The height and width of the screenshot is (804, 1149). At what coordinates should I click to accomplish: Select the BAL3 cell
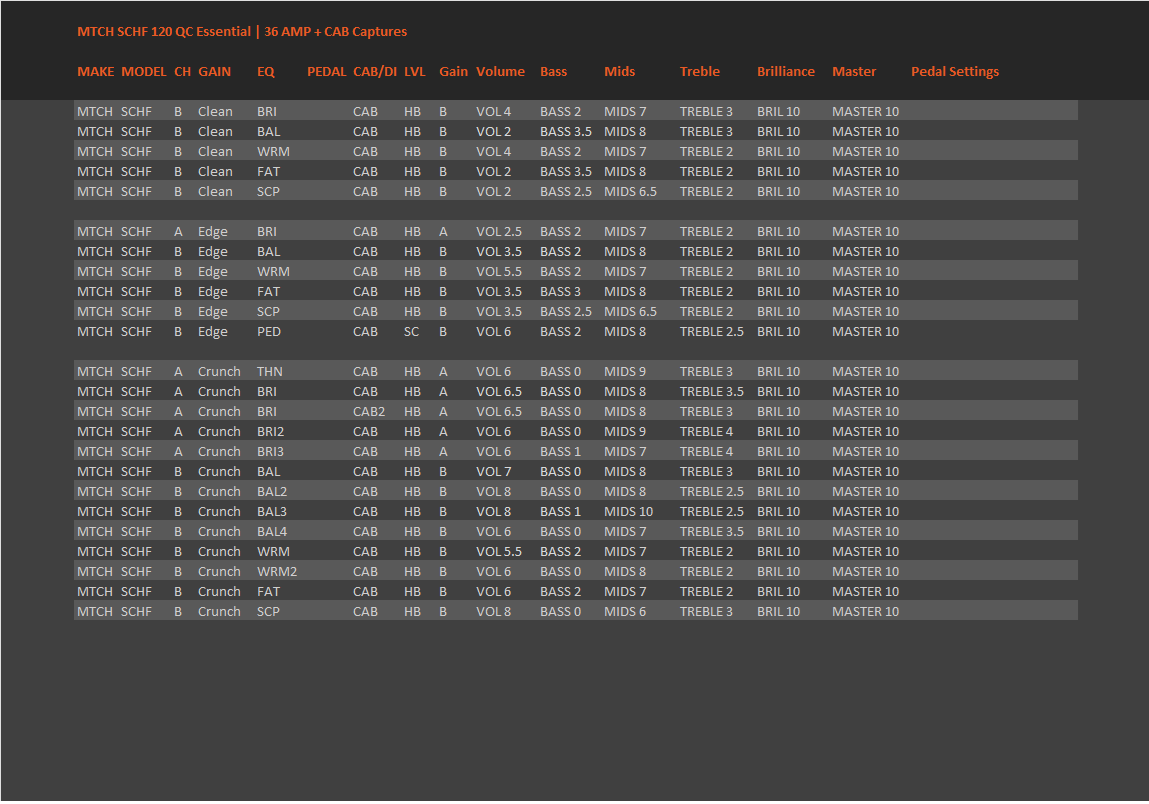click(271, 512)
